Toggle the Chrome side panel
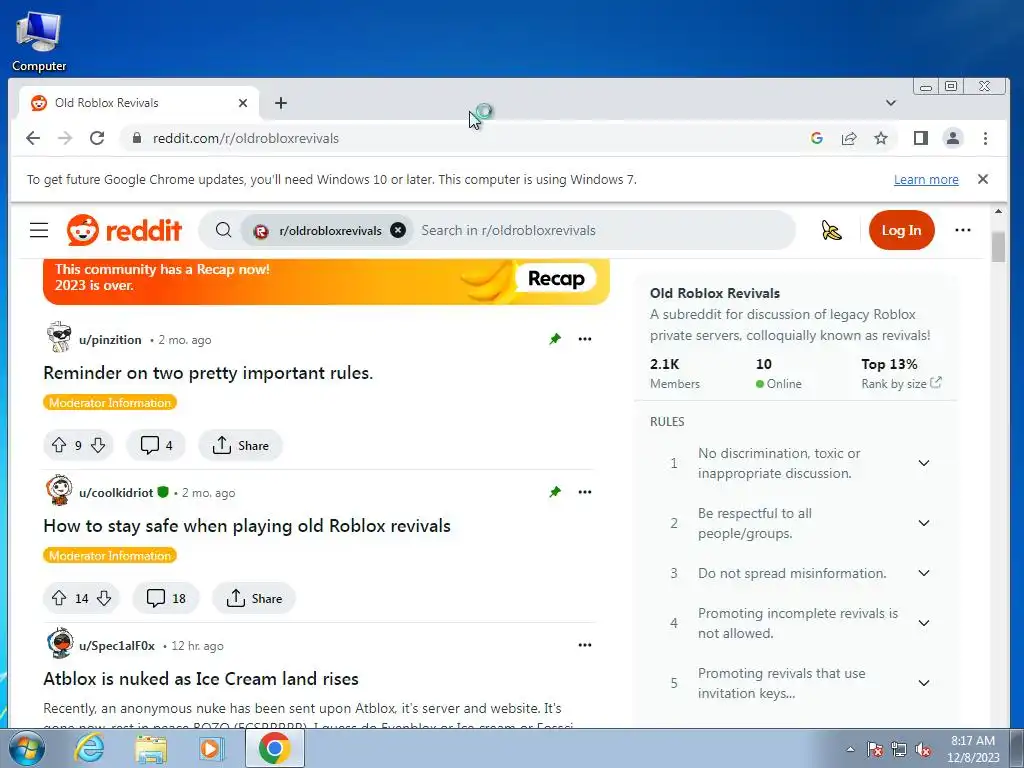 [x=921, y=138]
